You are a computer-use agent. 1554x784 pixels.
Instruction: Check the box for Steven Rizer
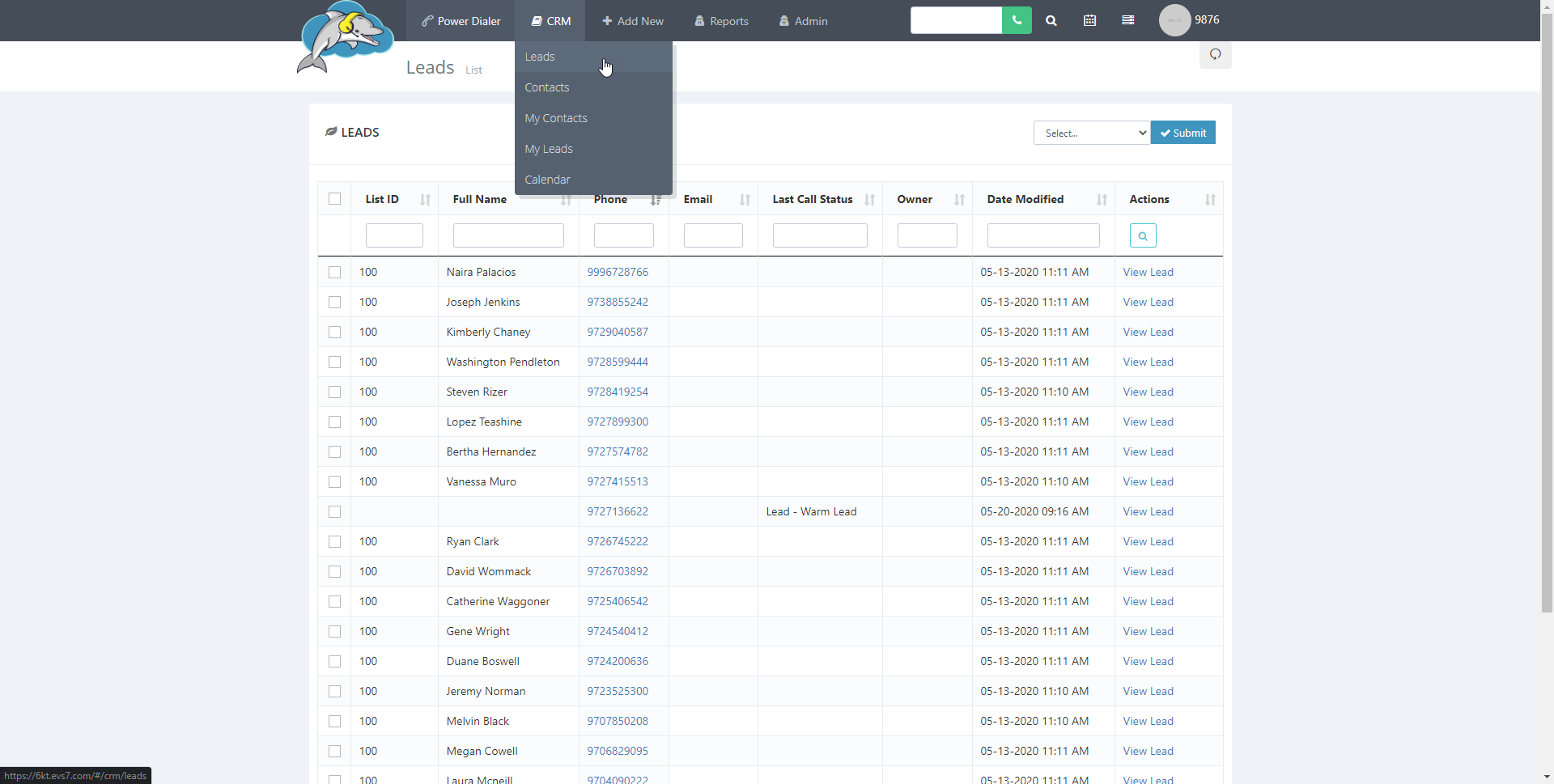point(334,392)
